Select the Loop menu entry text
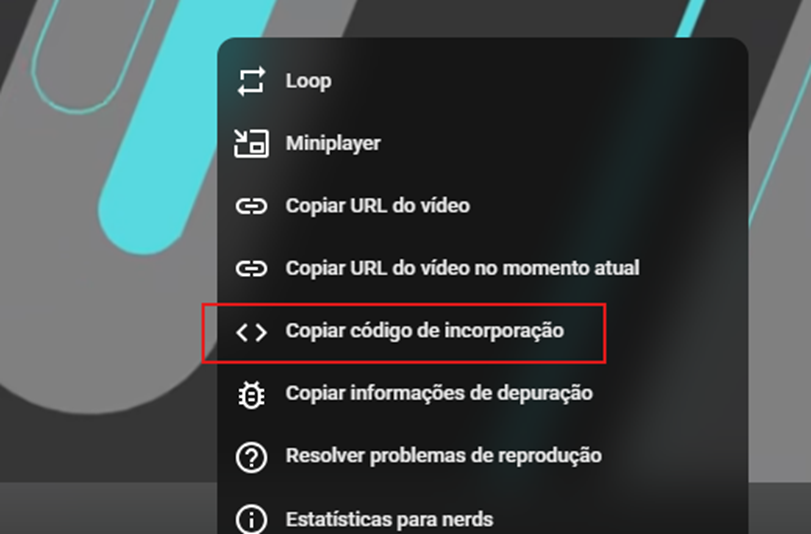 pyautogui.click(x=308, y=81)
